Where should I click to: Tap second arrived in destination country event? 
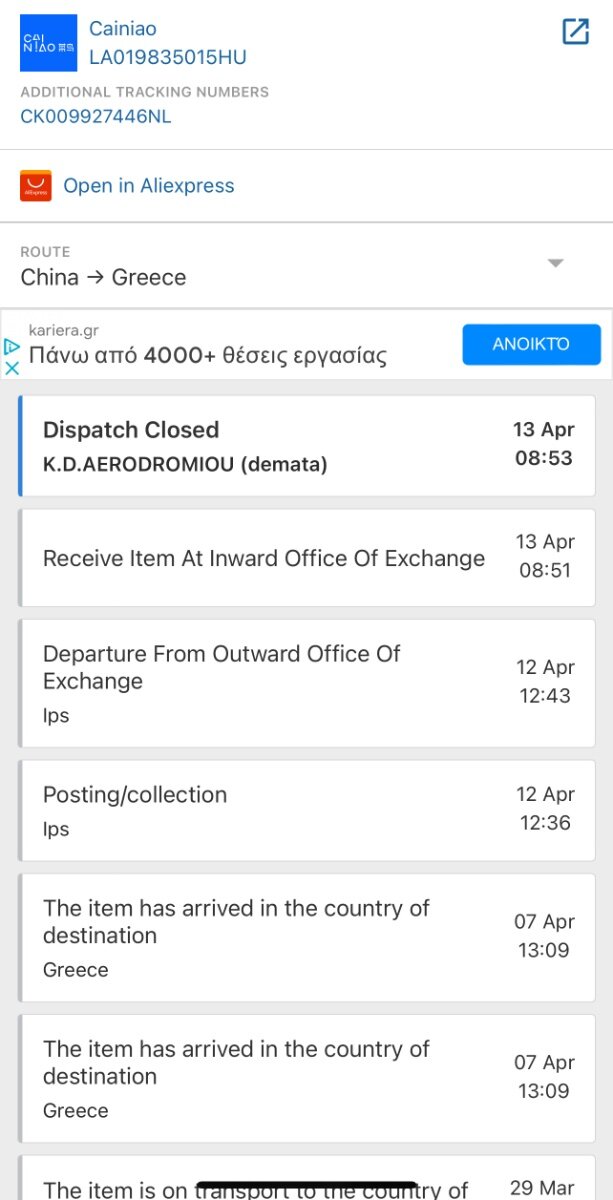coord(307,1078)
